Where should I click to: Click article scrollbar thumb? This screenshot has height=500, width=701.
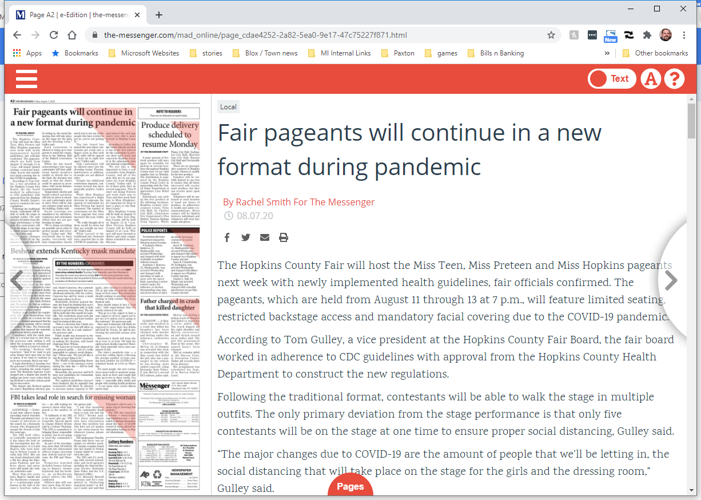point(692,121)
